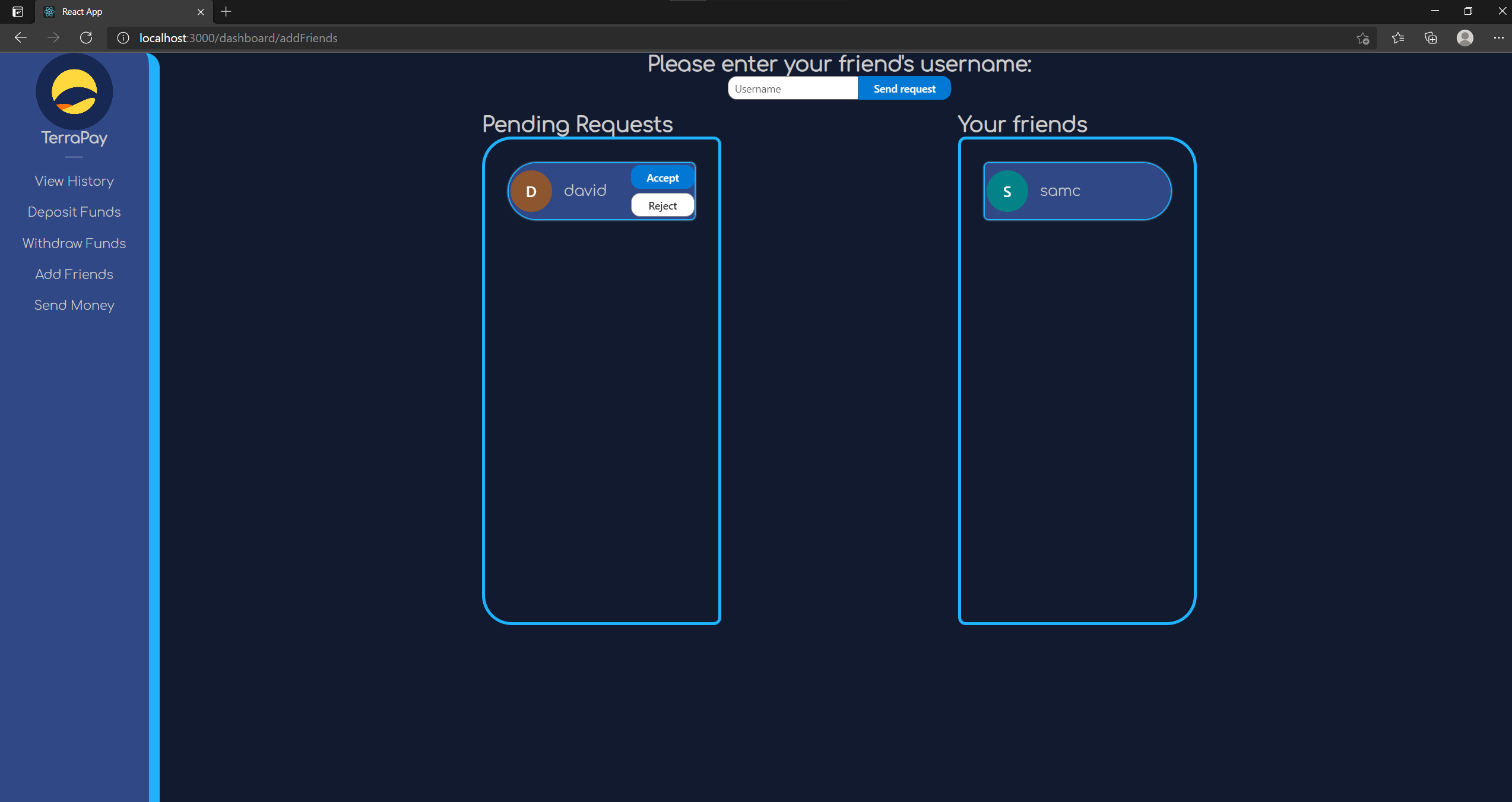Accept david's friend request
The width and height of the screenshot is (1512, 802).
(663, 177)
